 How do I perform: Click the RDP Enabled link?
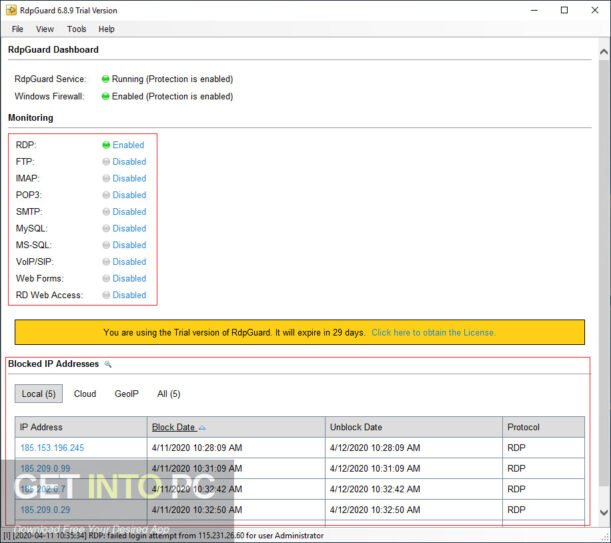point(128,145)
